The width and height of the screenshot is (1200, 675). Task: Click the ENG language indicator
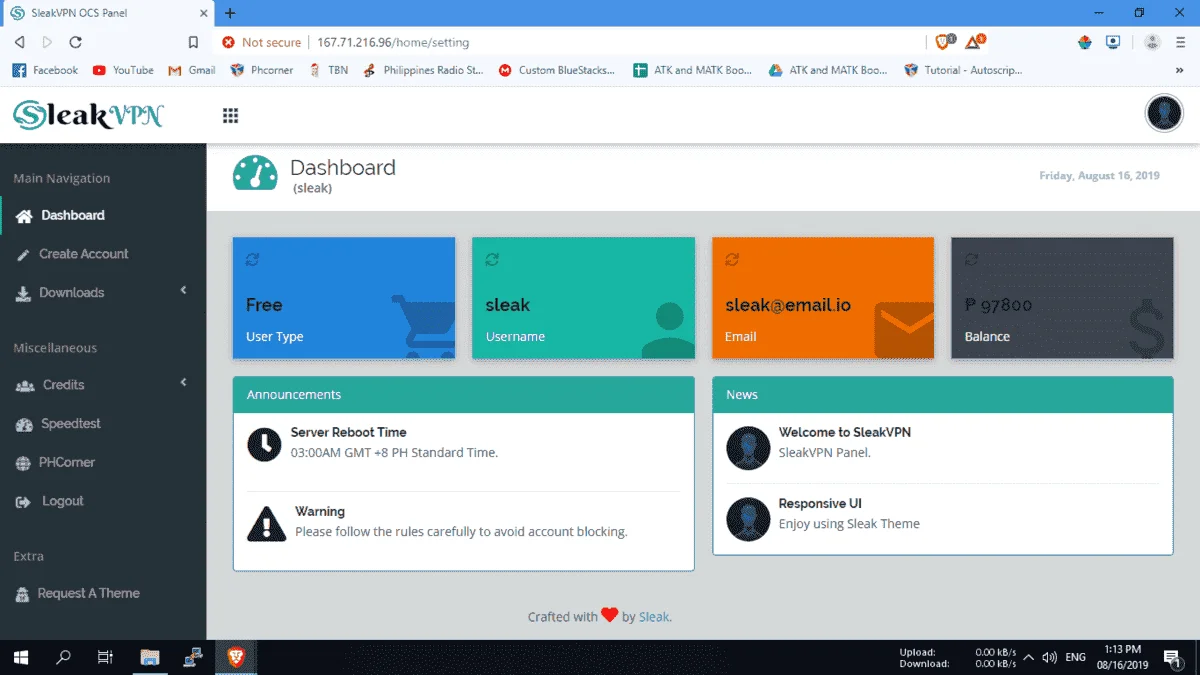1076,657
